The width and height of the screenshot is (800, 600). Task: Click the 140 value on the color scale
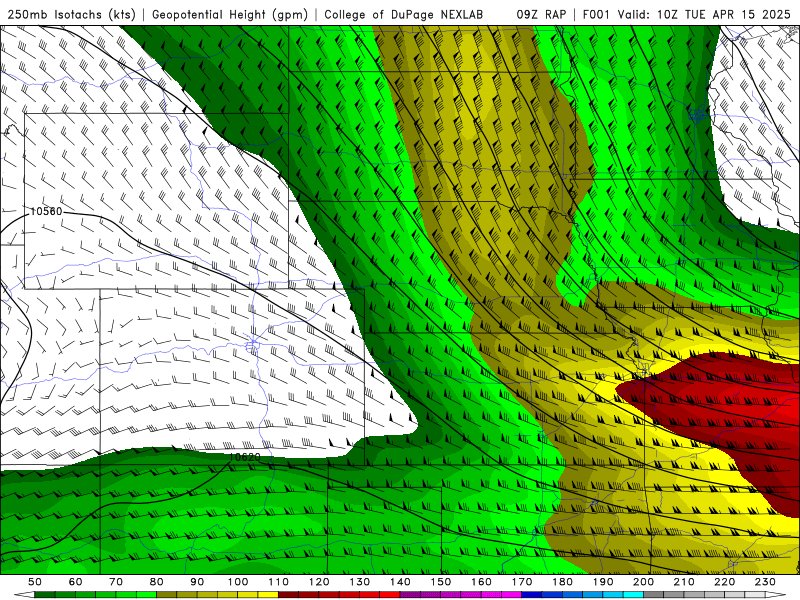400,582
